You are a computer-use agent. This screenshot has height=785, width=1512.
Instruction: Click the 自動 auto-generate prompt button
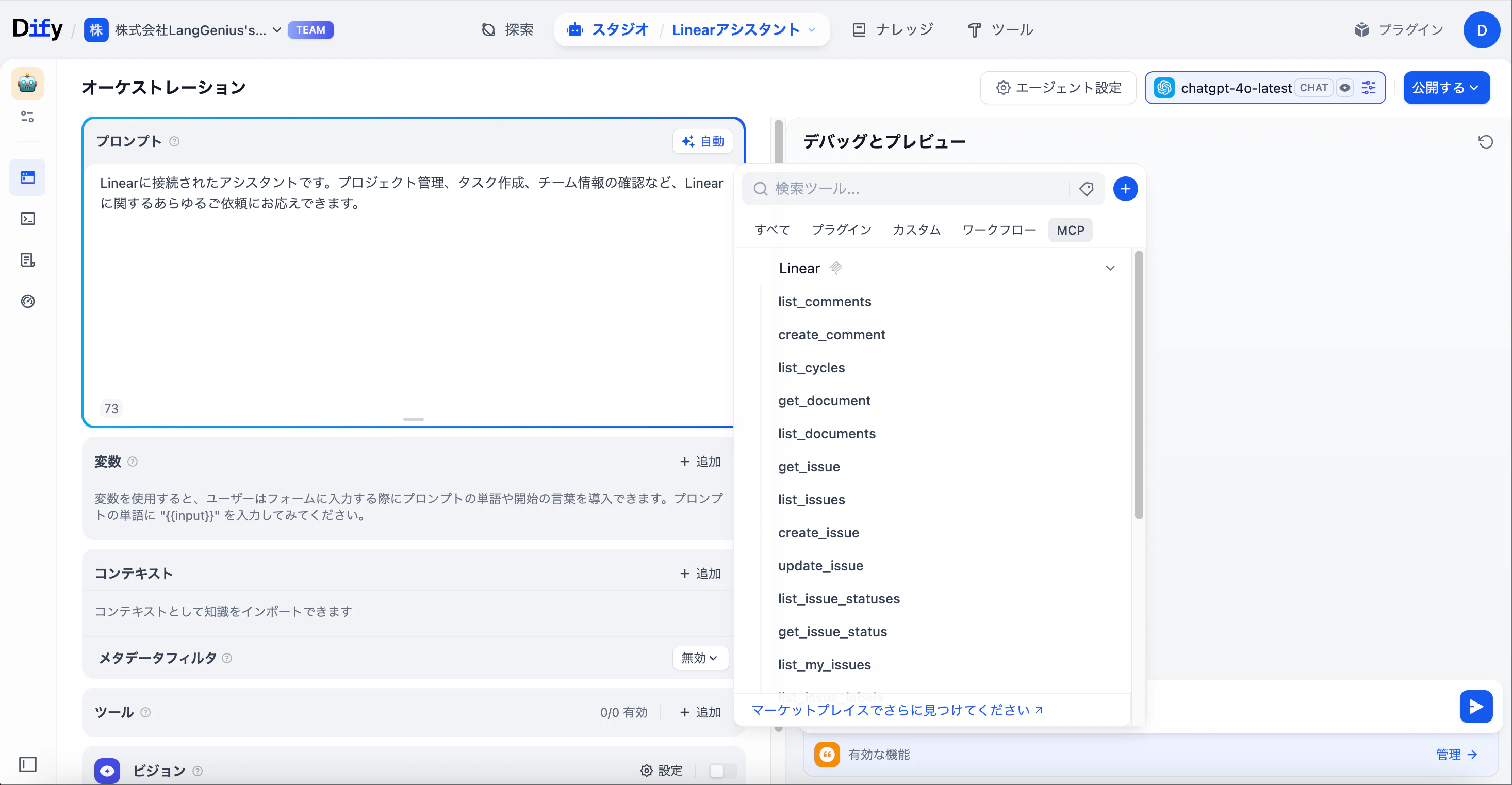click(x=702, y=141)
